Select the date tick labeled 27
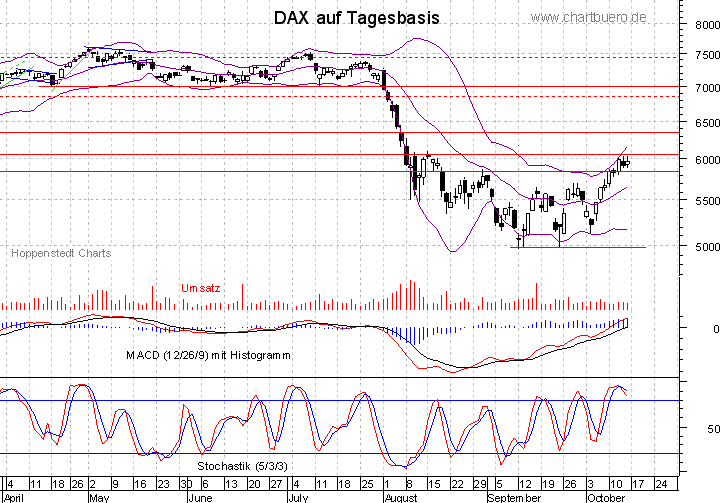This screenshot has height=503, width=723. click(276, 485)
